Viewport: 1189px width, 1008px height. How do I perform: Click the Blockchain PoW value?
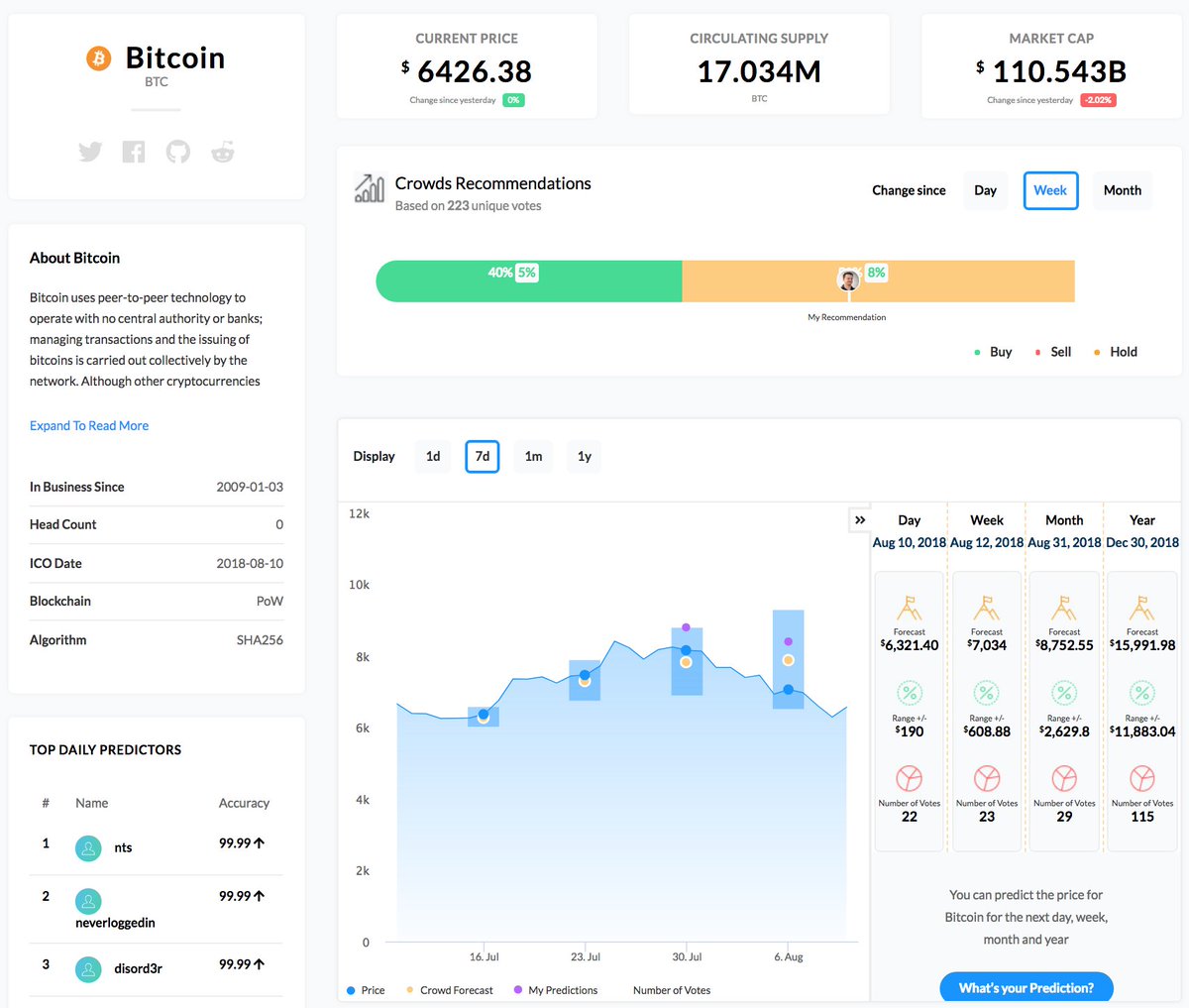[x=270, y=601]
